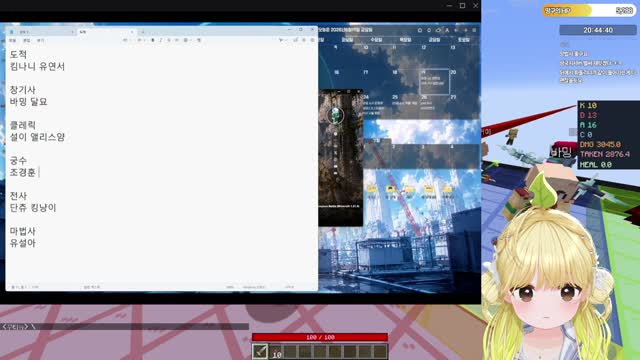Clear formatting using Notepad toolbar icon
This screenshot has width=640, height=360.
pyautogui.click(x=199, y=40)
